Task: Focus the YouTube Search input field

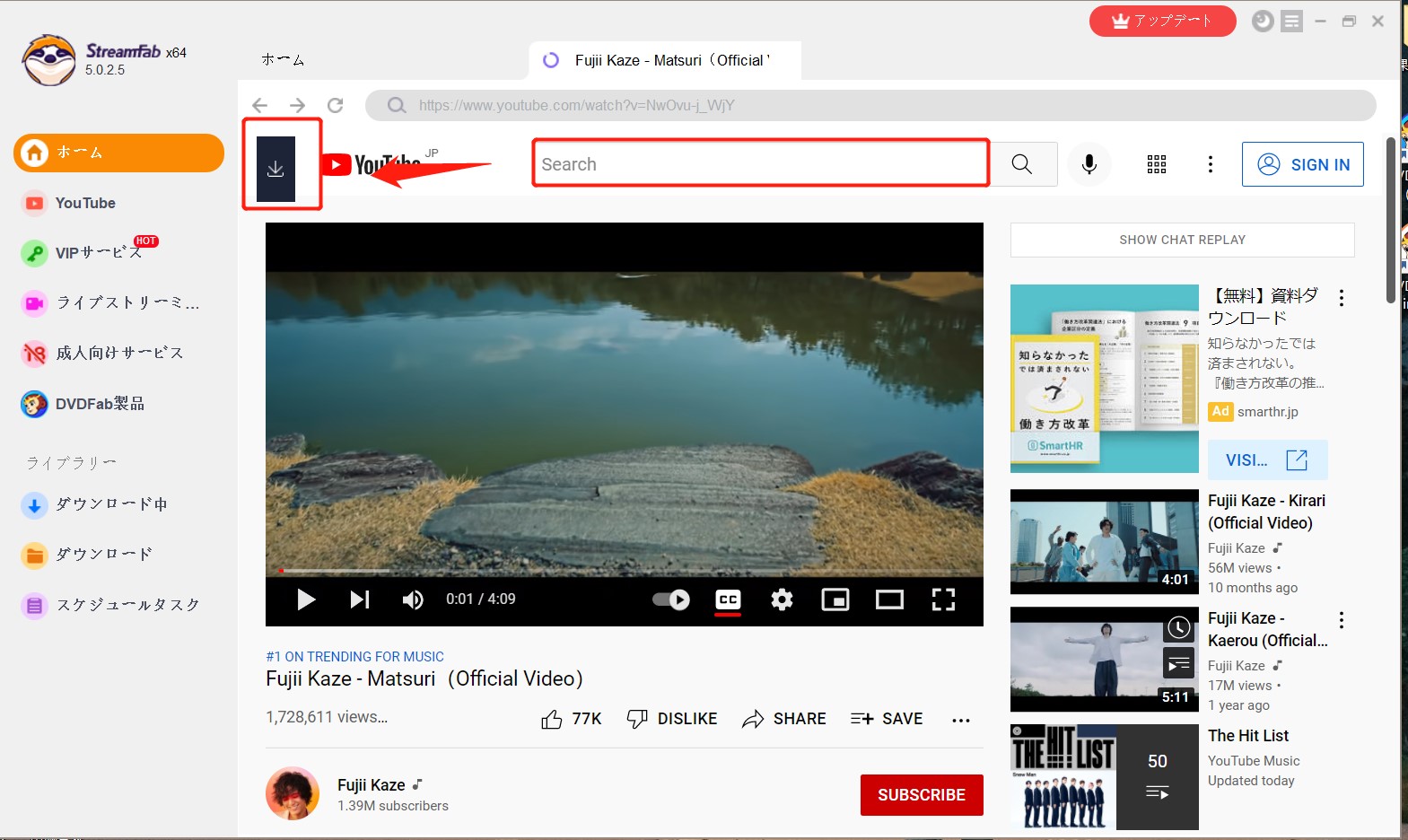Action: [761, 164]
